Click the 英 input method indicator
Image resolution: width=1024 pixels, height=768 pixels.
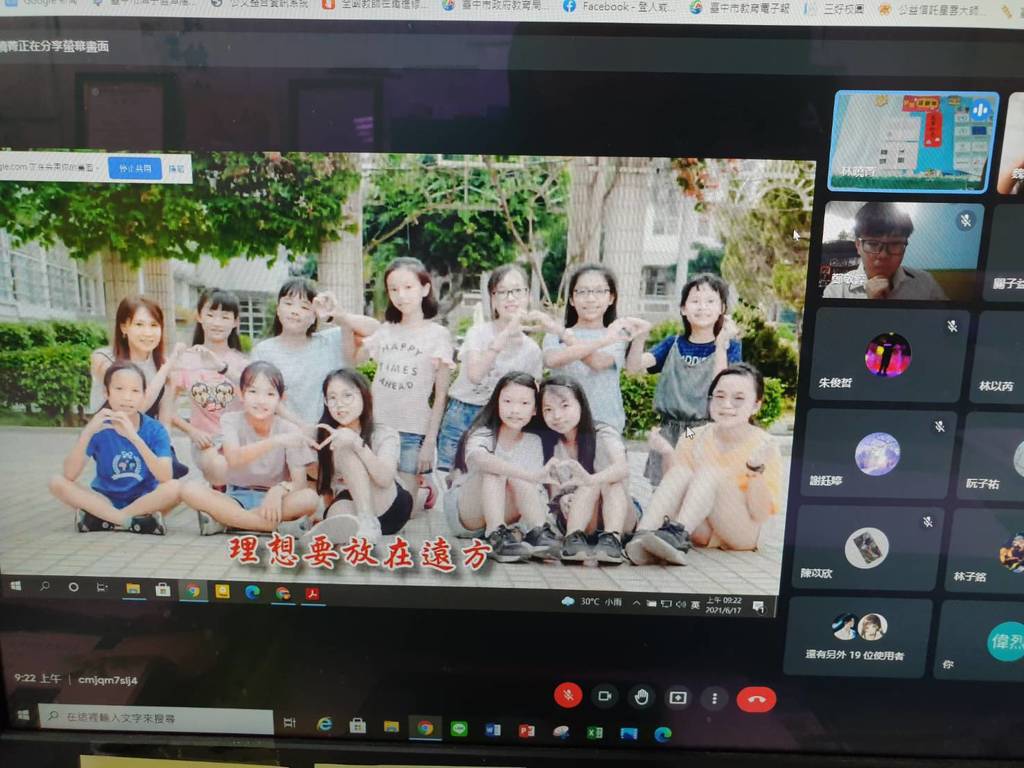point(695,605)
